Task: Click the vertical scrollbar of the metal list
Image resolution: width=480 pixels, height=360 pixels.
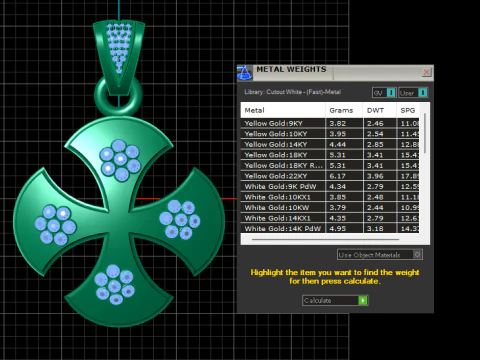Action: point(425,133)
